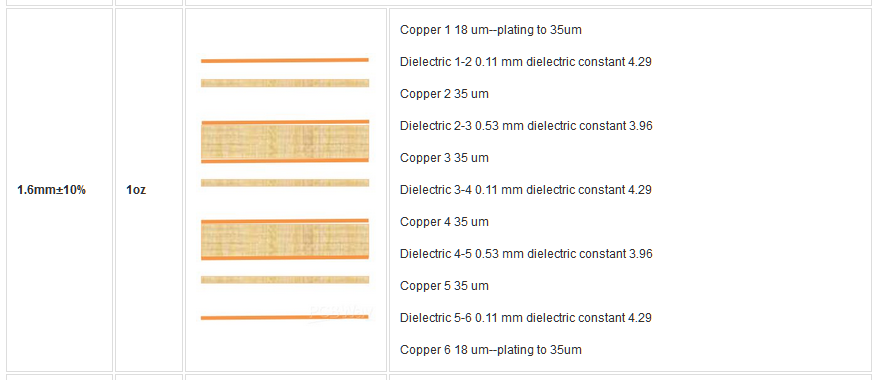Click the PCB stackup diagram image
The image size is (880, 380).
285,189
